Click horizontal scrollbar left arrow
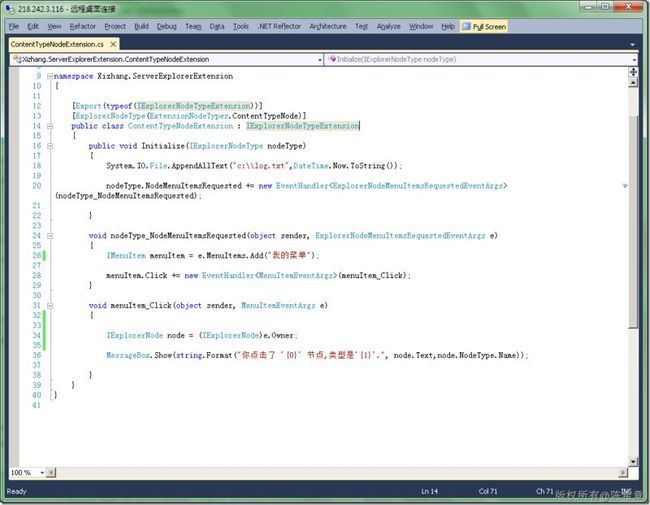 tap(51, 472)
